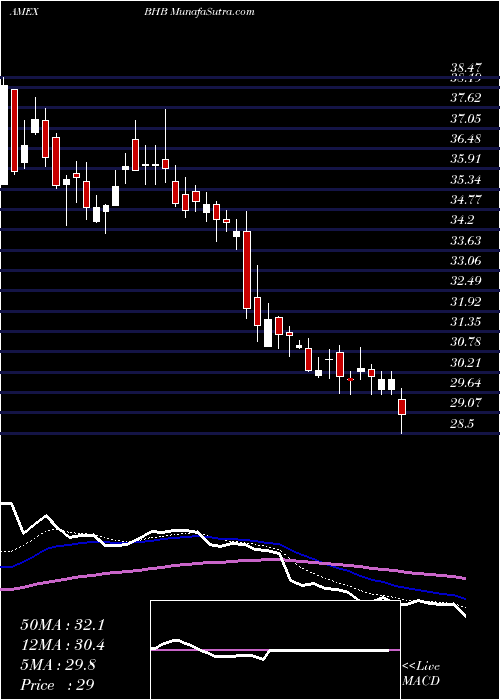The height and width of the screenshot is (700, 500).
Task: Click the <<Live MACD label
Action: 421,674
